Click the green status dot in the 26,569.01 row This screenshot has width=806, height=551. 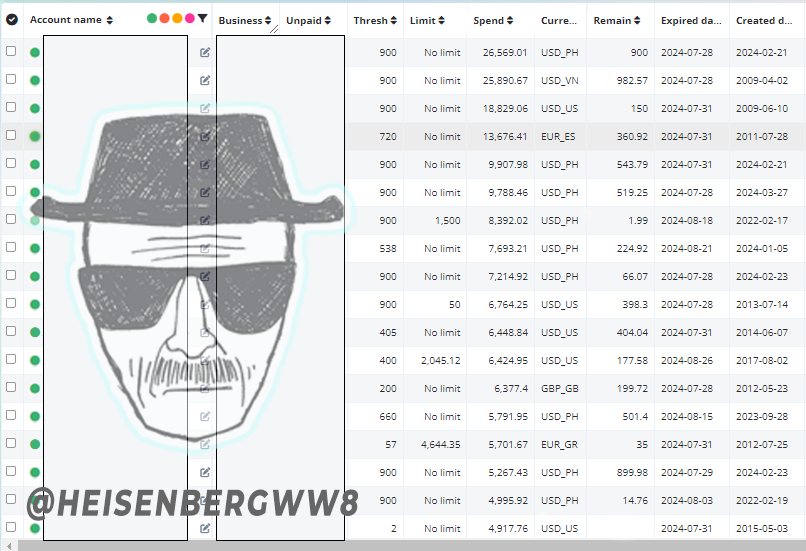[x=35, y=52]
